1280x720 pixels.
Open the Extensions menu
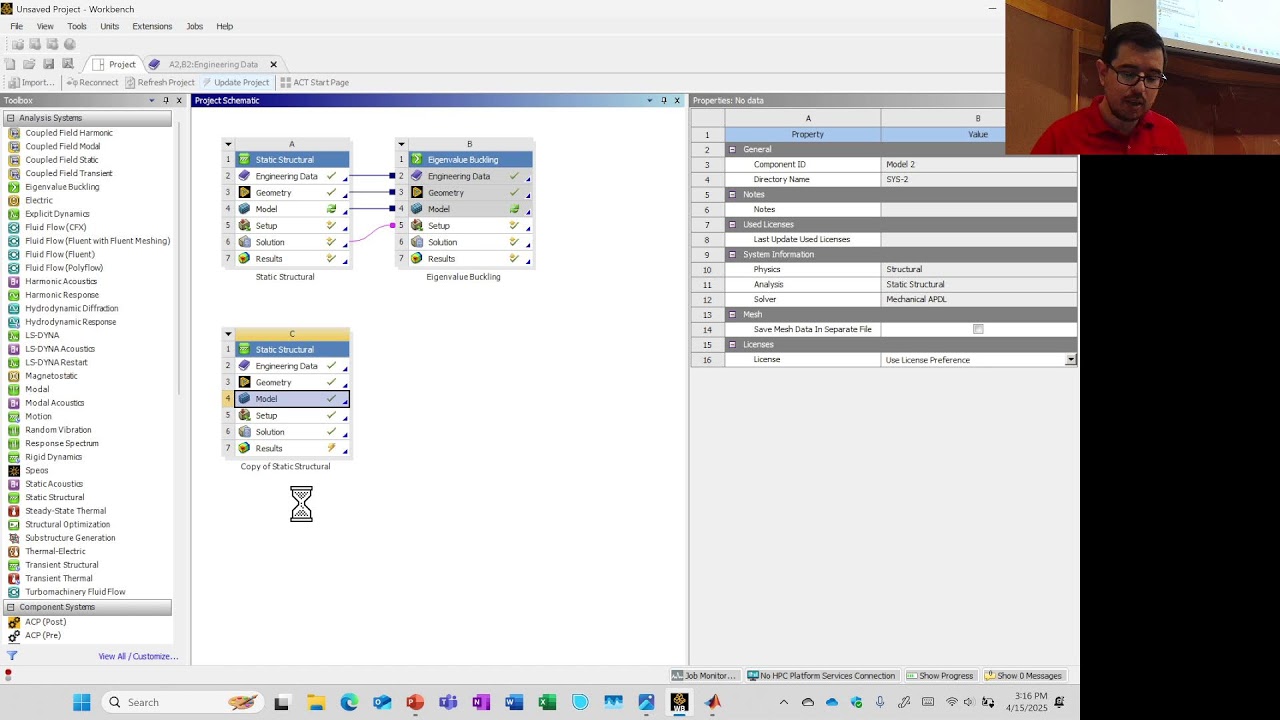[x=152, y=26]
